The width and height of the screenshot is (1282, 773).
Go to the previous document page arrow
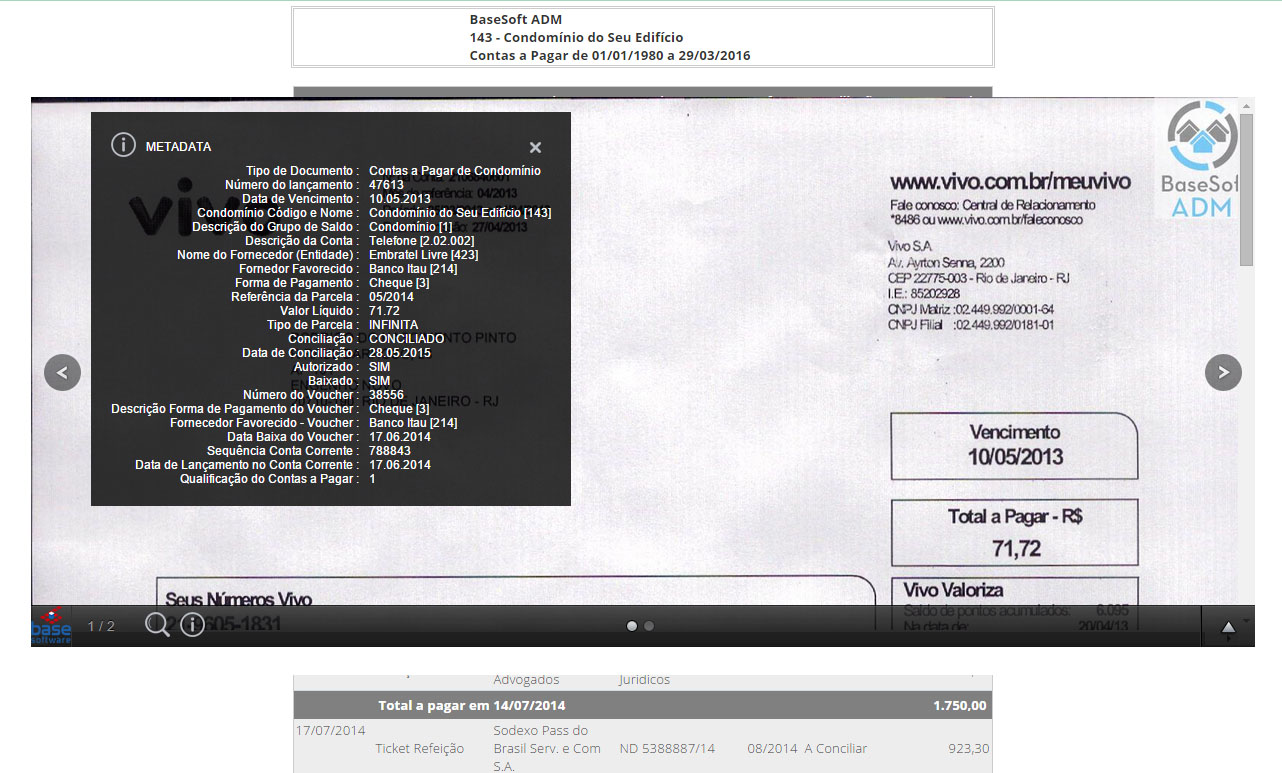[x=62, y=372]
